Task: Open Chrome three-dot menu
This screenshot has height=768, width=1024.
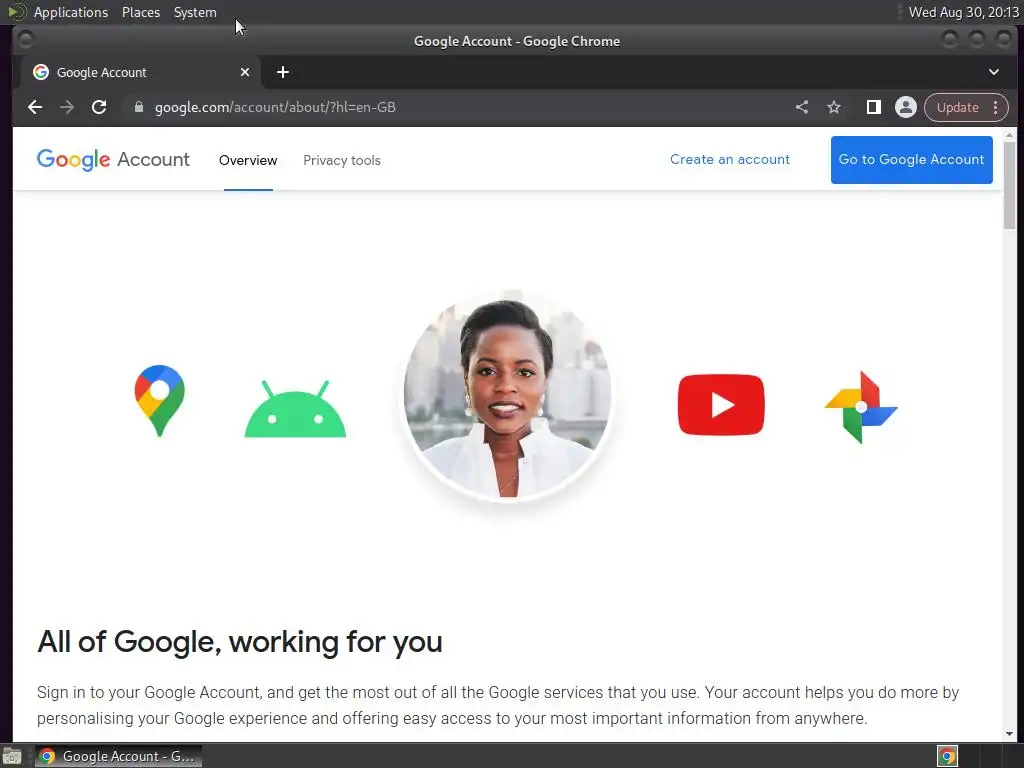Action: [995, 107]
